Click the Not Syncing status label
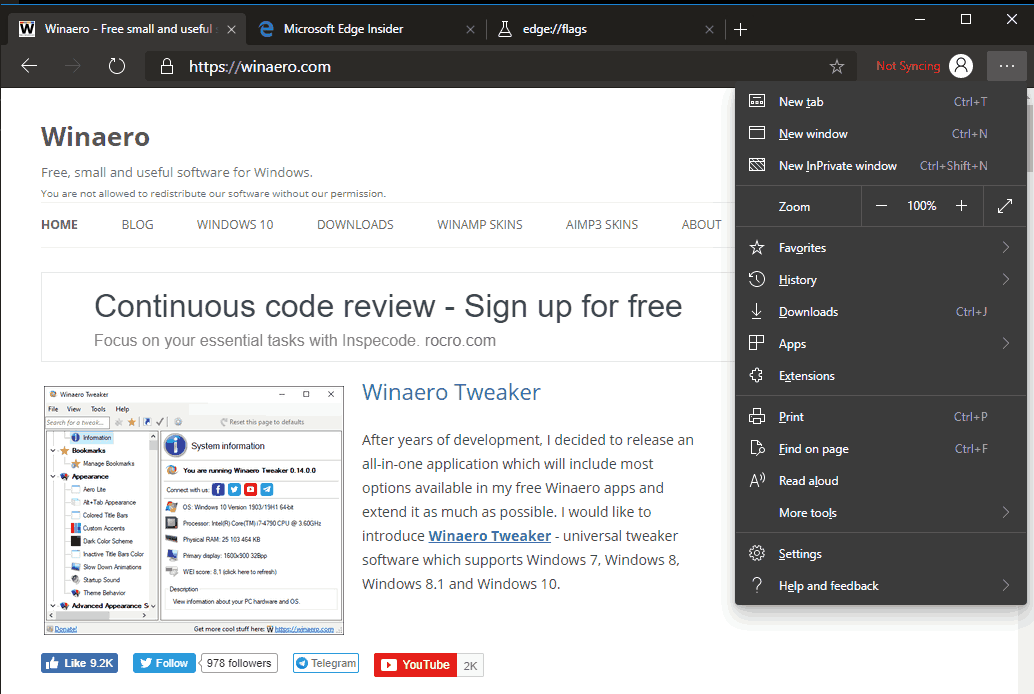Image resolution: width=1034 pixels, height=694 pixels. [x=908, y=66]
